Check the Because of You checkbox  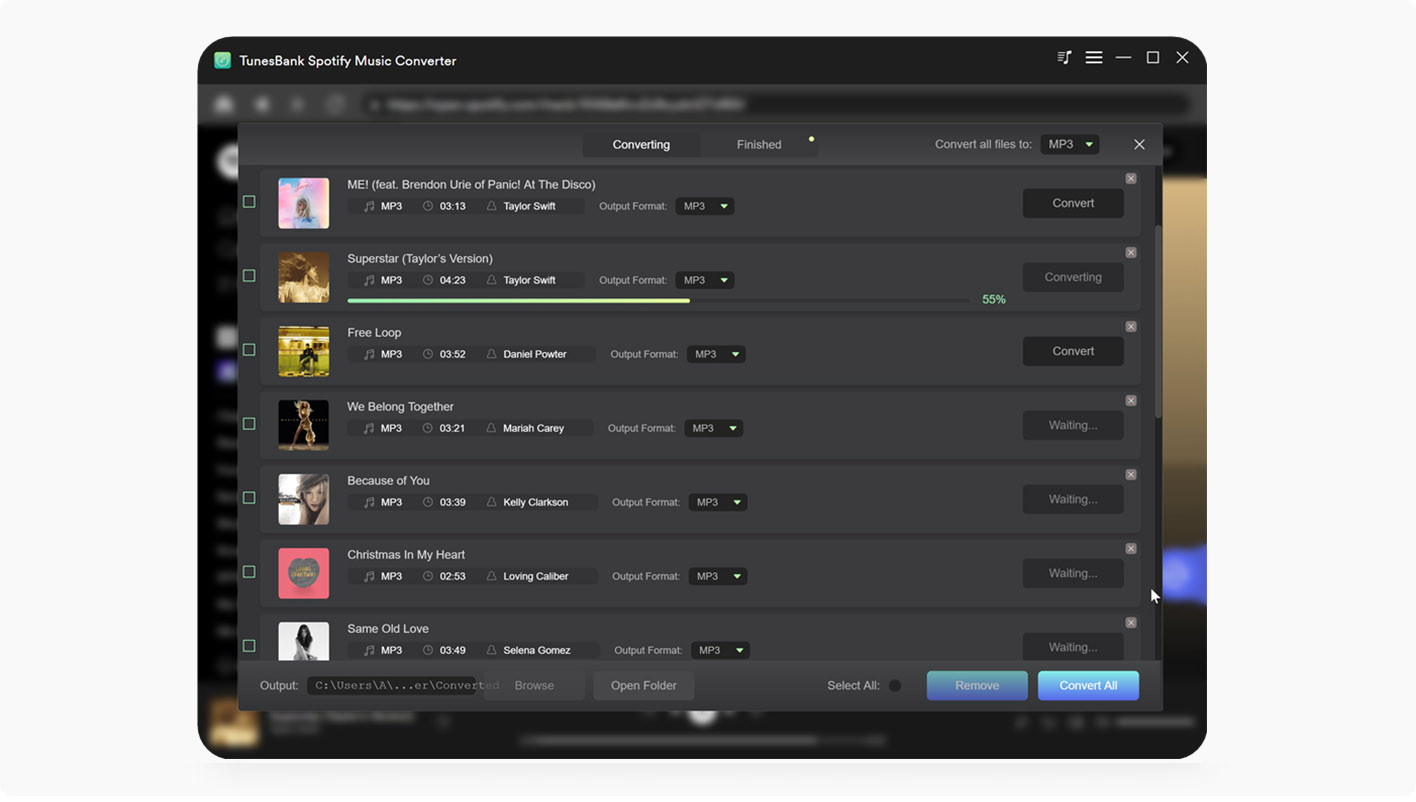coord(249,498)
